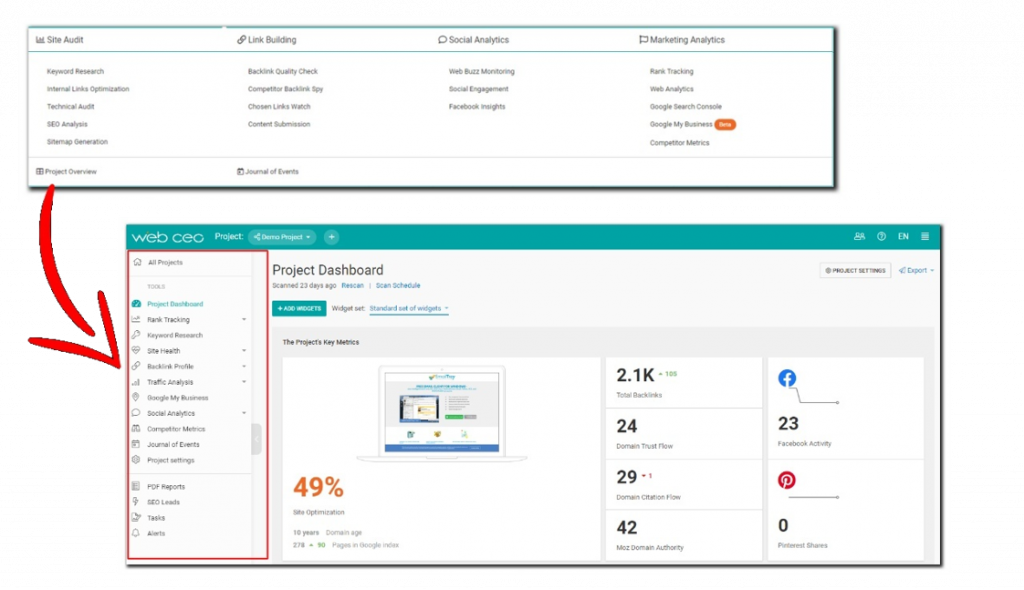Click the '24' Domain Trust Flow value

[627, 427]
